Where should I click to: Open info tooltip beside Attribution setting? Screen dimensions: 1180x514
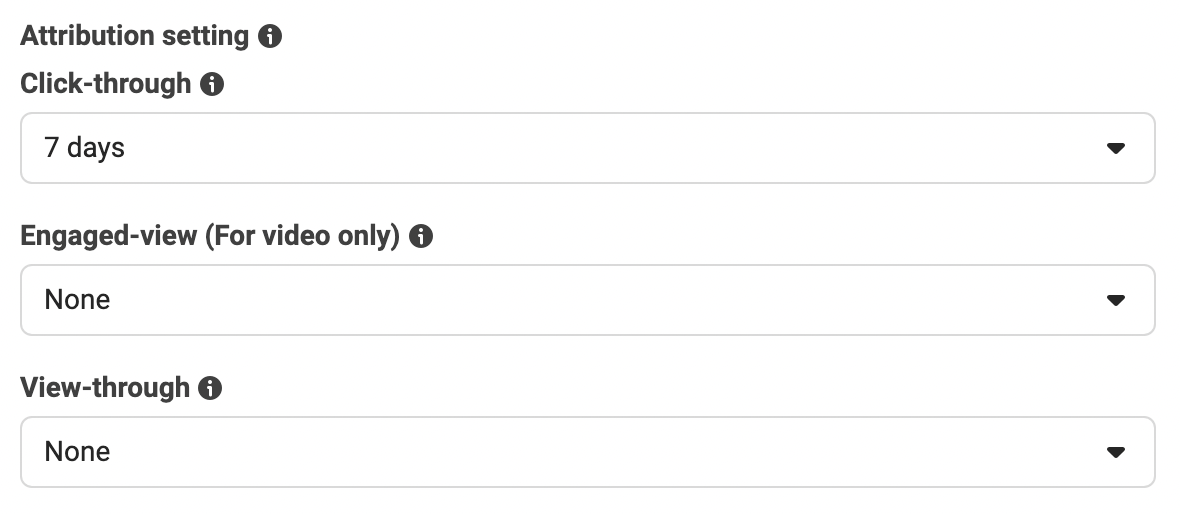269,36
